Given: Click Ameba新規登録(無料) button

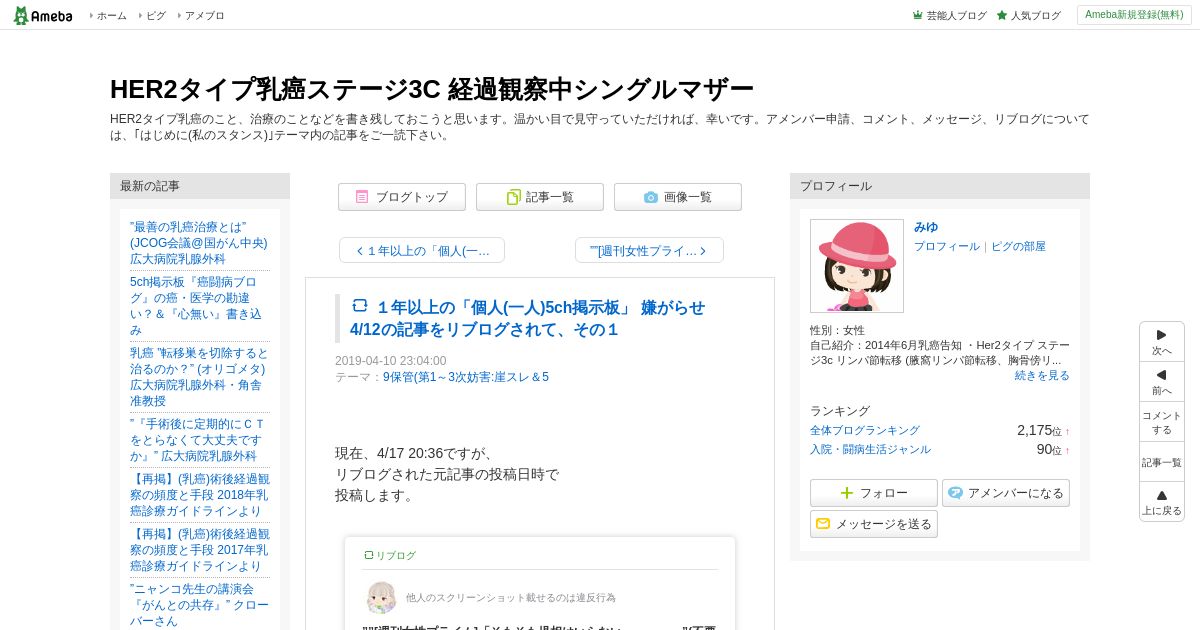Looking at the screenshot, I should (x=1134, y=15).
